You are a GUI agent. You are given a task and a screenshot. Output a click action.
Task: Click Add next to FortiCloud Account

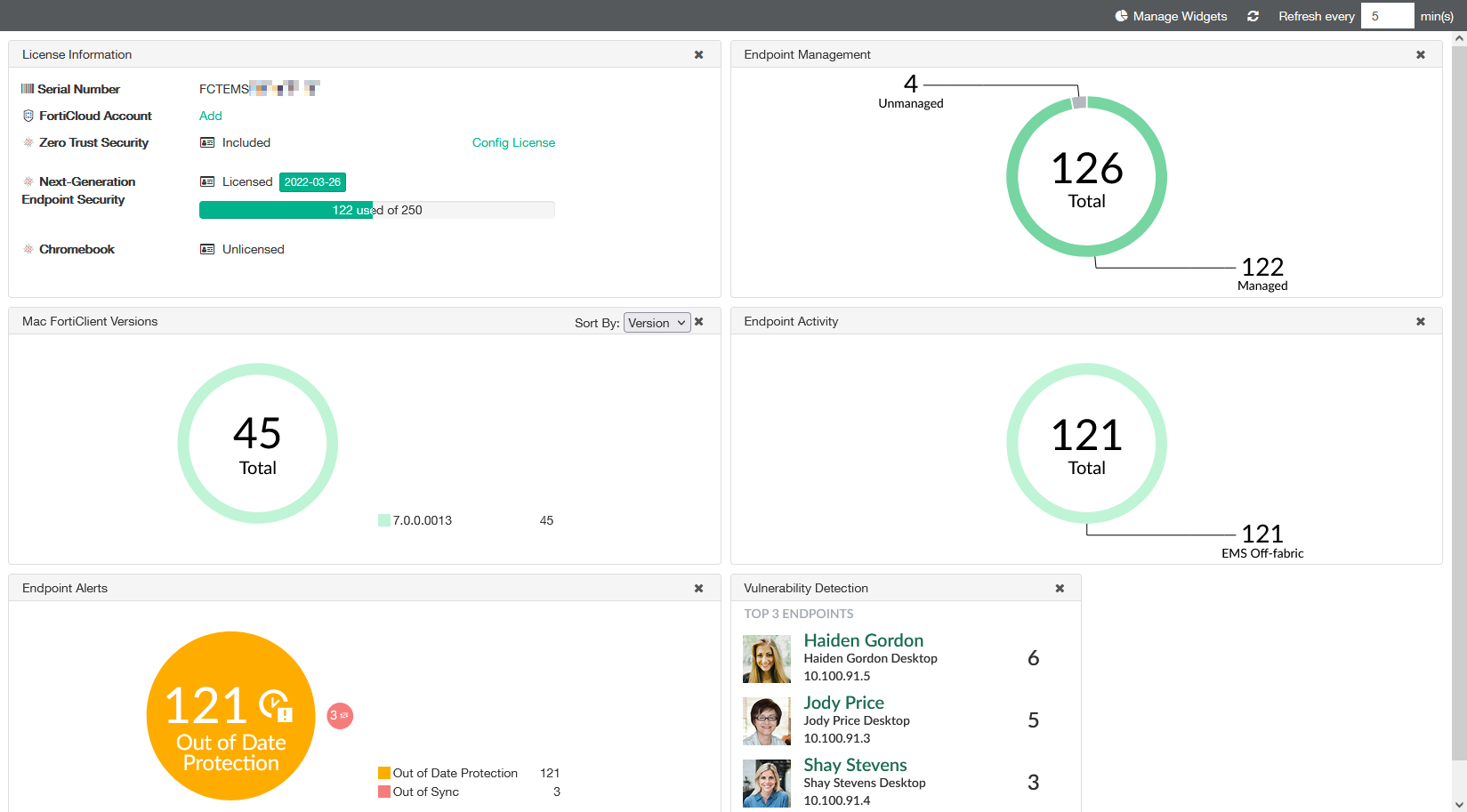pos(210,116)
